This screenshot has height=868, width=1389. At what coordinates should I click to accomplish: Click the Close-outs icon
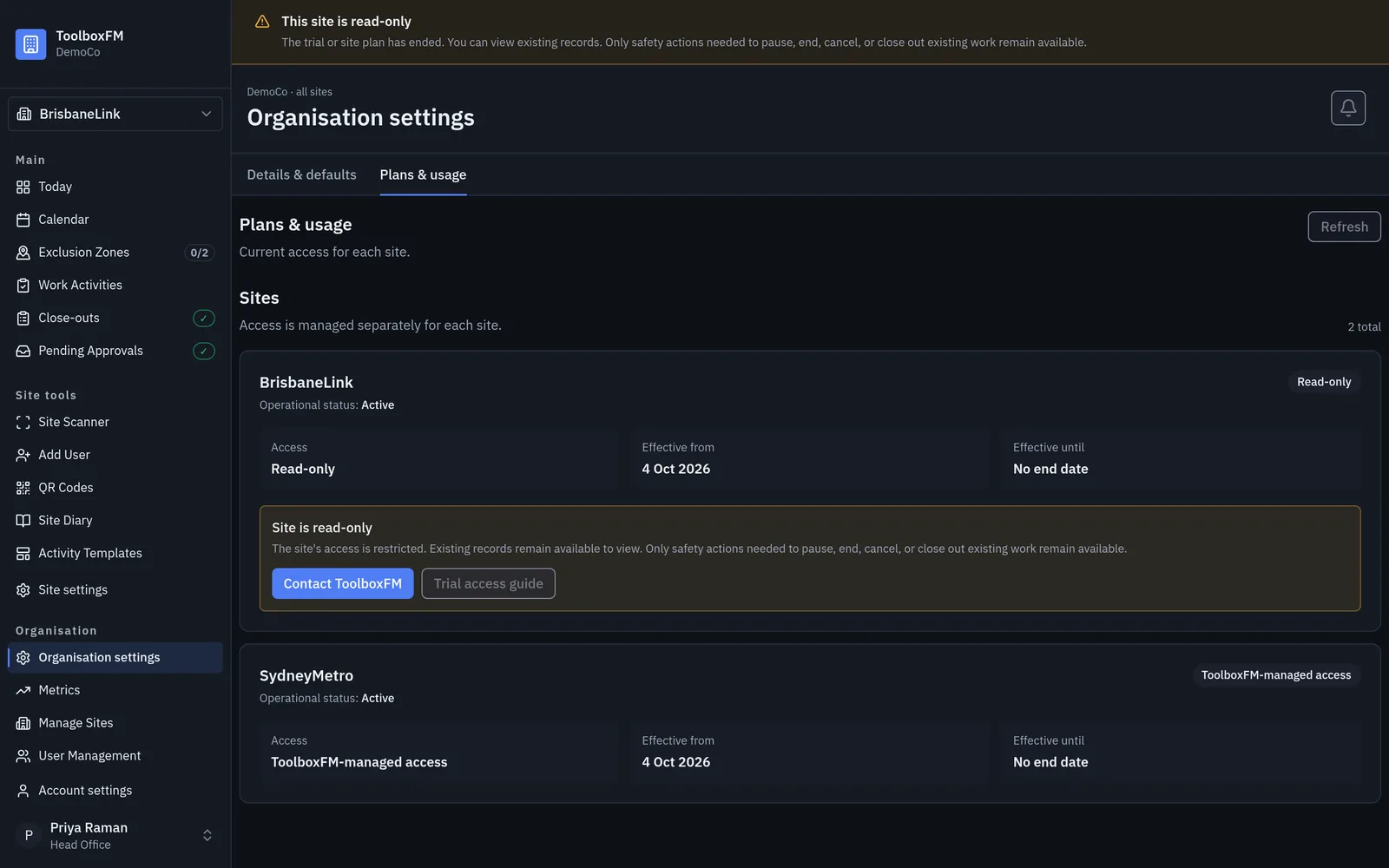click(x=23, y=319)
